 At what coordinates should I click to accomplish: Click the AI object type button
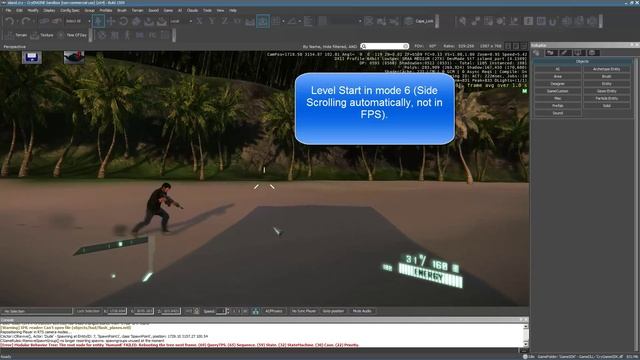point(558,69)
